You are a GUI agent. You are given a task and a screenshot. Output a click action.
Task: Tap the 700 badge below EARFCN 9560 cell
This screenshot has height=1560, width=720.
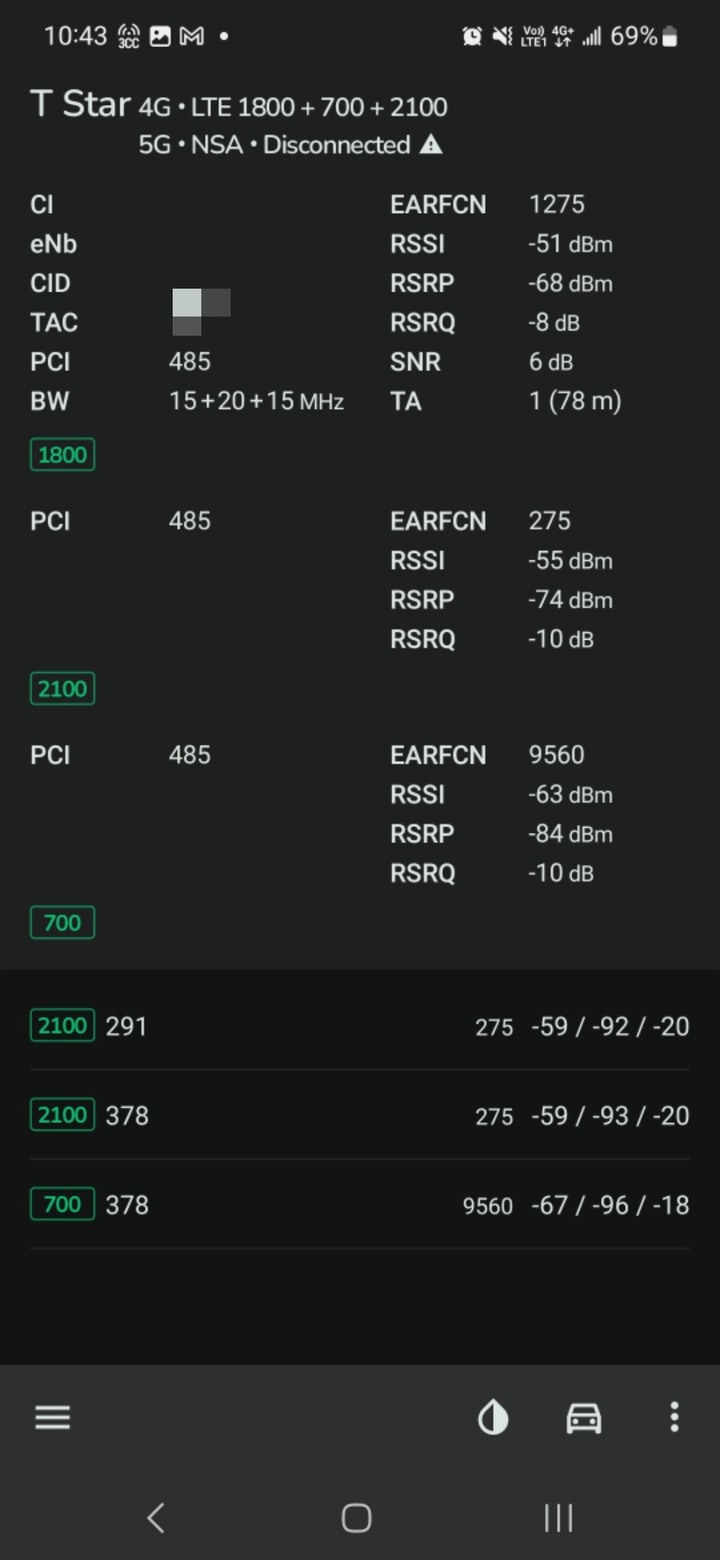coord(62,922)
